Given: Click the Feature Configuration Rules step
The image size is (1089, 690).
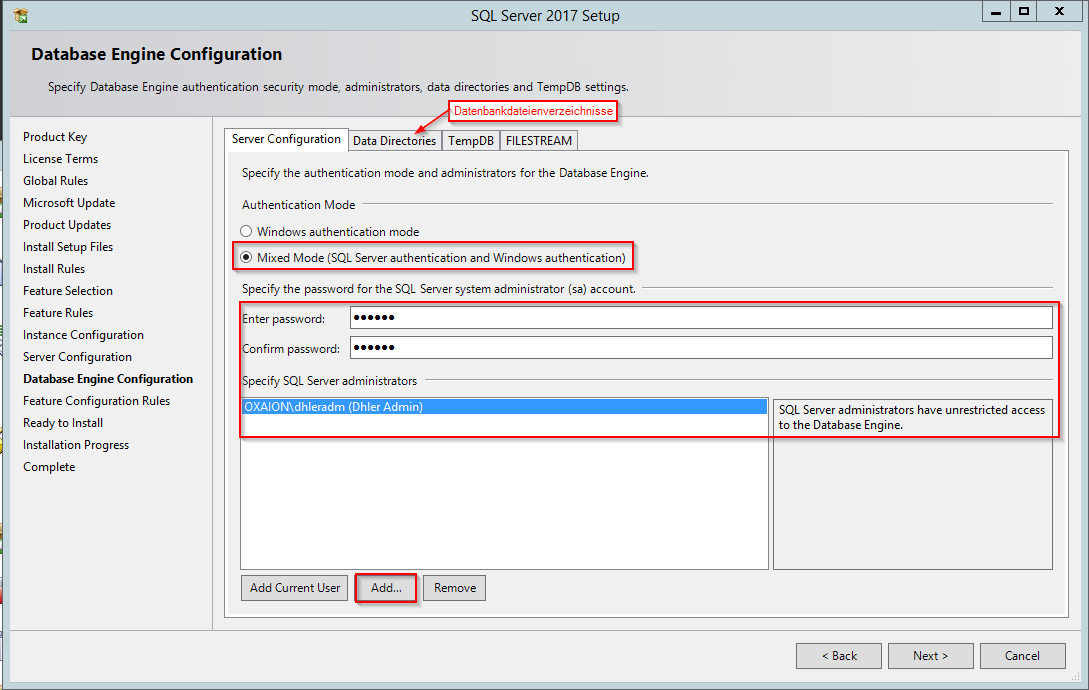Looking at the screenshot, I should (x=97, y=401).
